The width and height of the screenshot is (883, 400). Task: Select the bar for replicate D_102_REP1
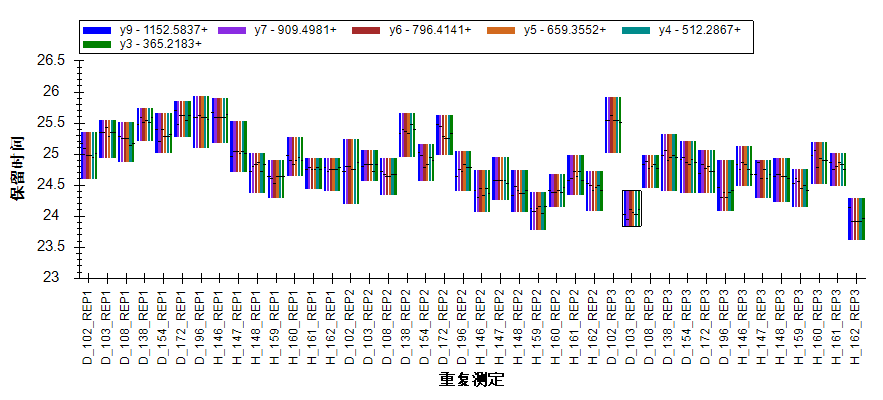[88, 155]
